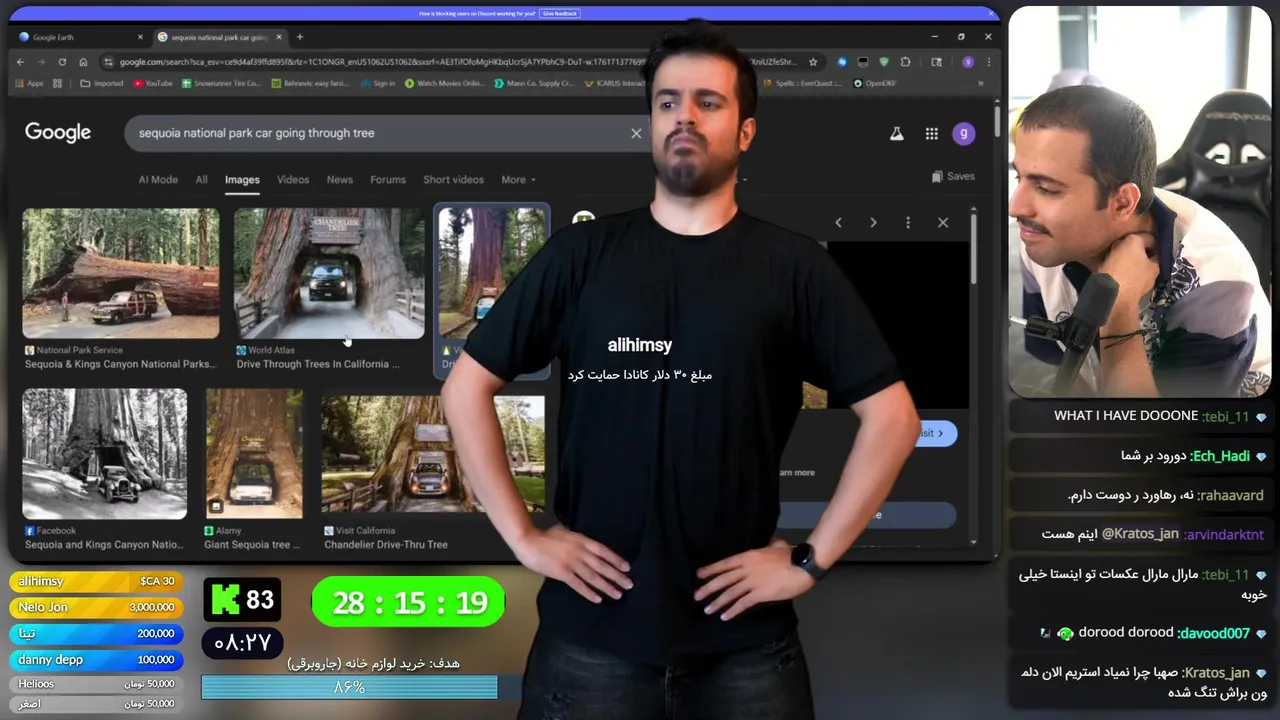Click the green Kick logo counter
1280x720 pixels.
point(242,600)
